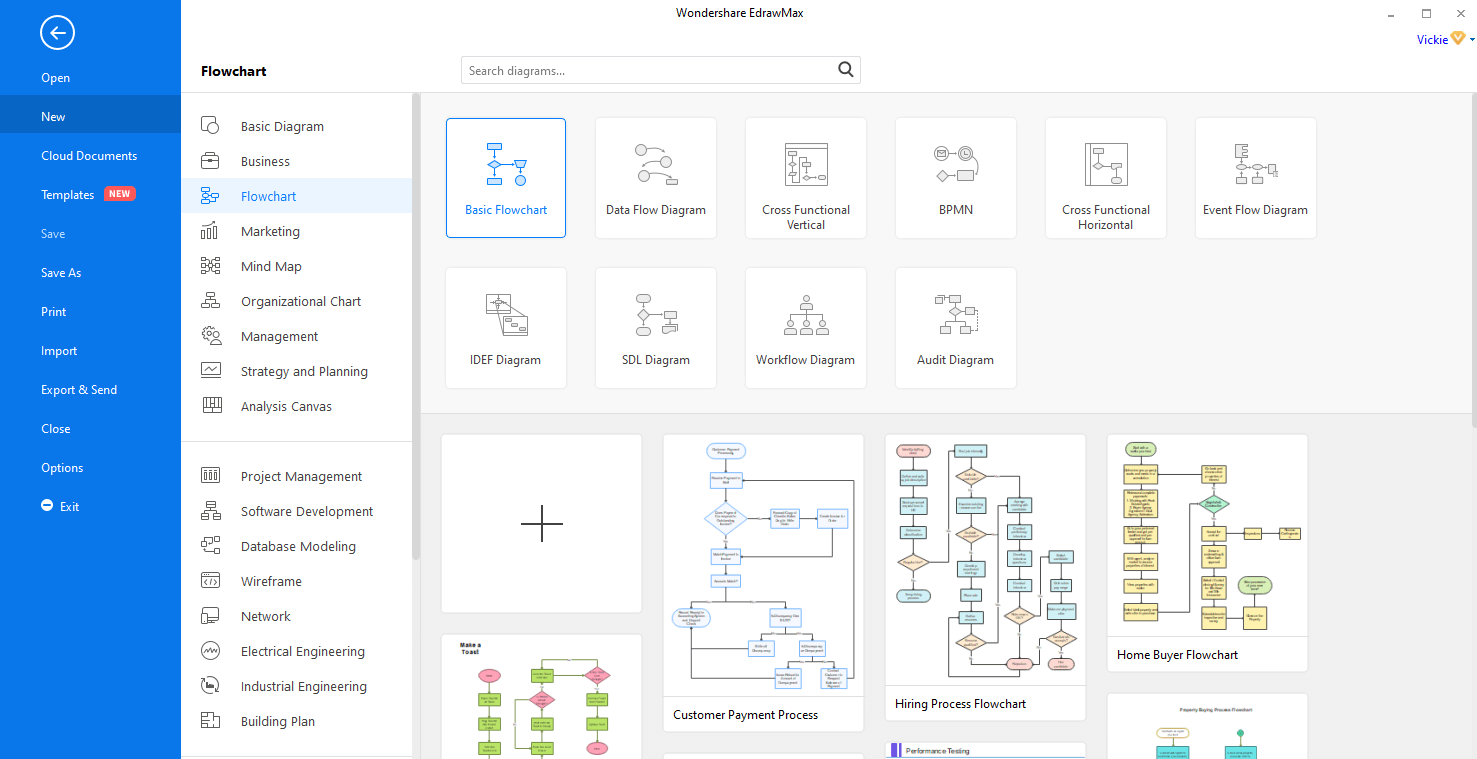This screenshot has height=759, width=1477.
Task: Select Cross Functional Vertical tile
Action: [x=806, y=178]
